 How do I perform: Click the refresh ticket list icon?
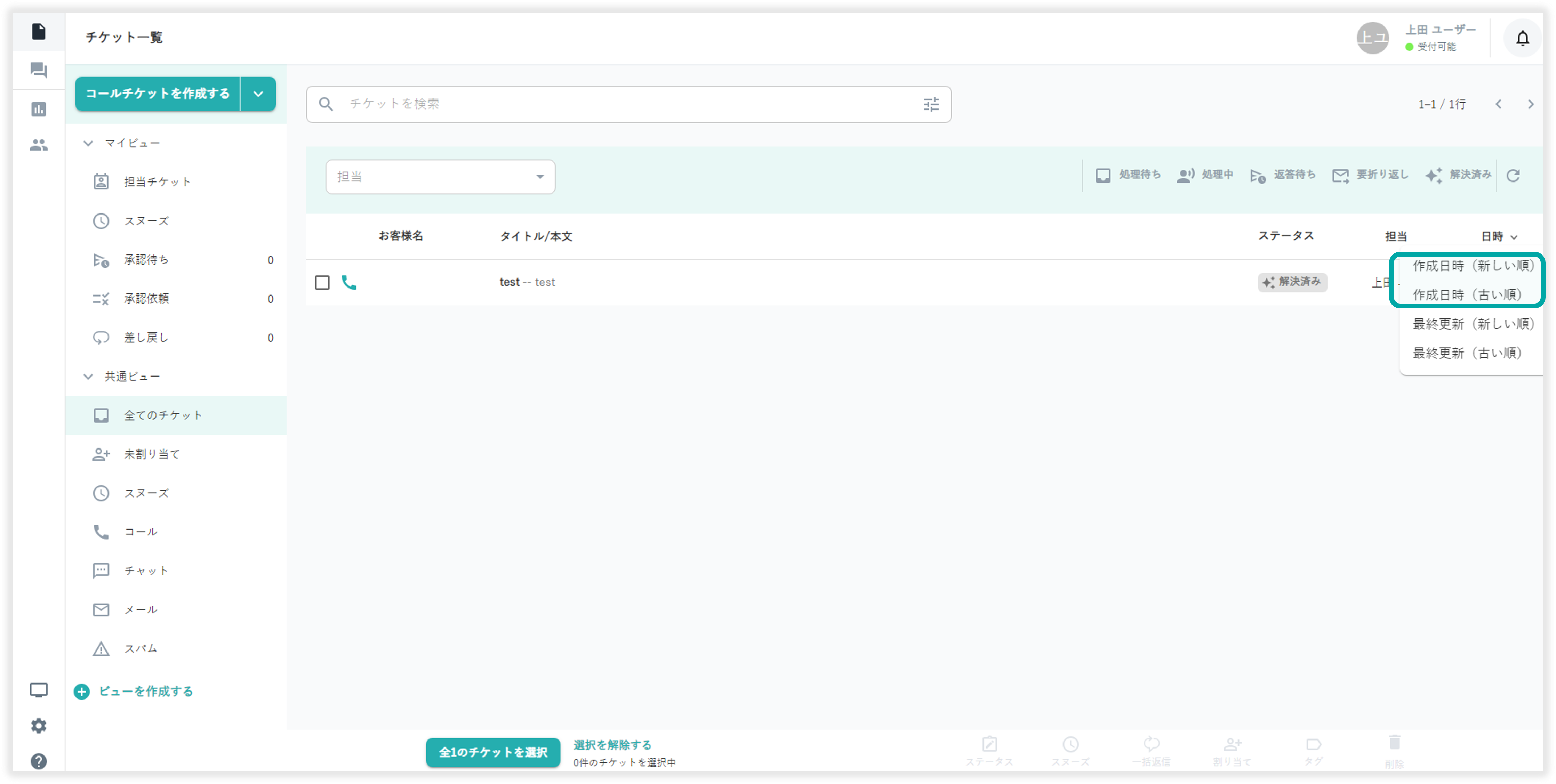(x=1513, y=175)
